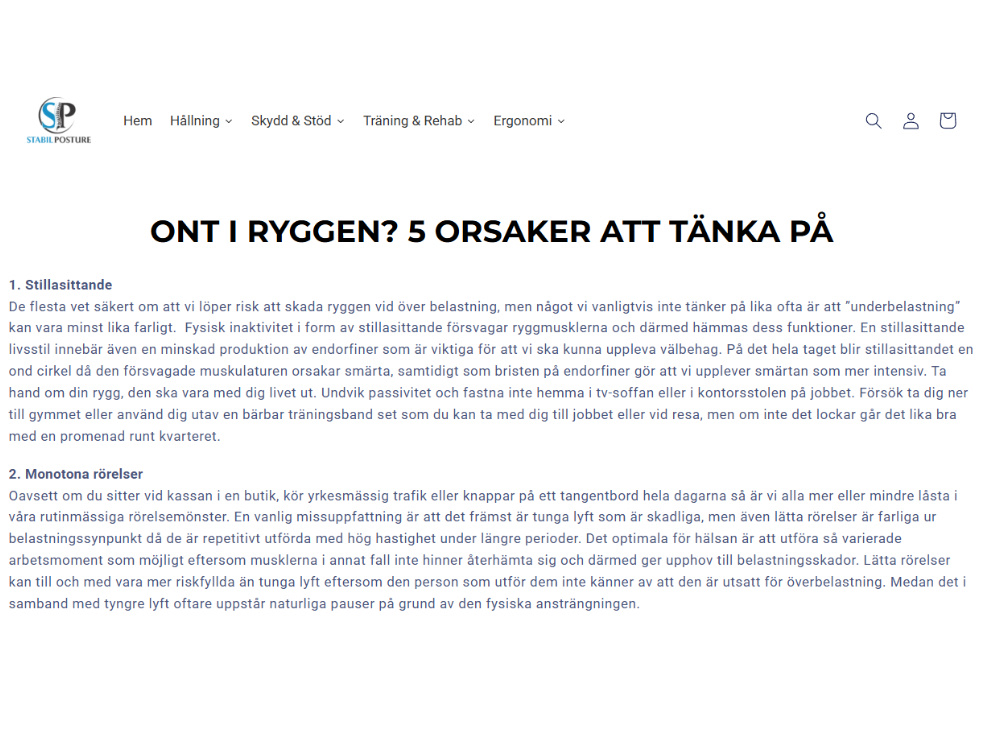This screenshot has height=750, width=1000.
Task: Click the line starting "kan till och med vara"
Action: coord(488,582)
